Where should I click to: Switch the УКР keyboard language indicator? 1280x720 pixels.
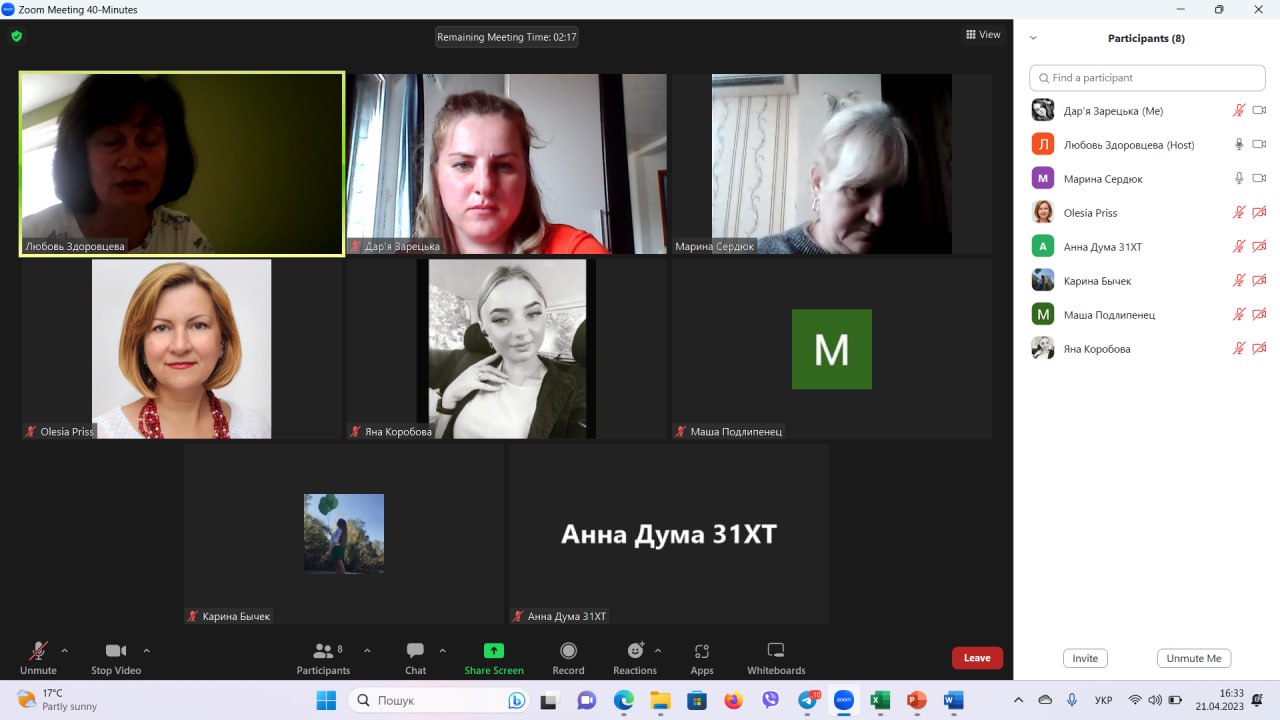pyautogui.click(x=1104, y=700)
